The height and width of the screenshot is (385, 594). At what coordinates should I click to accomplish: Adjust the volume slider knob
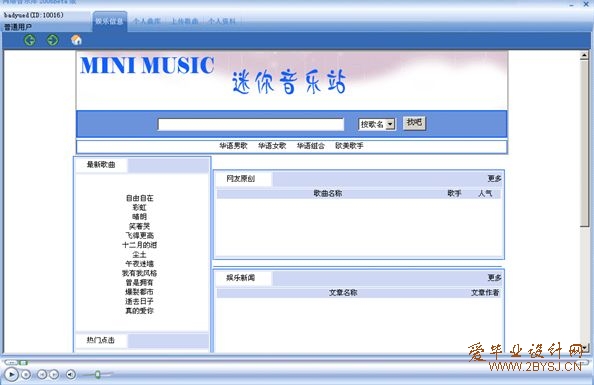click(97, 374)
